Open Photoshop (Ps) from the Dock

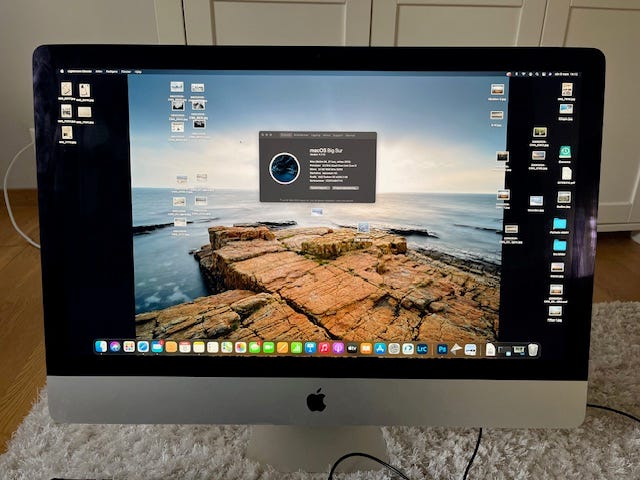[x=441, y=349]
